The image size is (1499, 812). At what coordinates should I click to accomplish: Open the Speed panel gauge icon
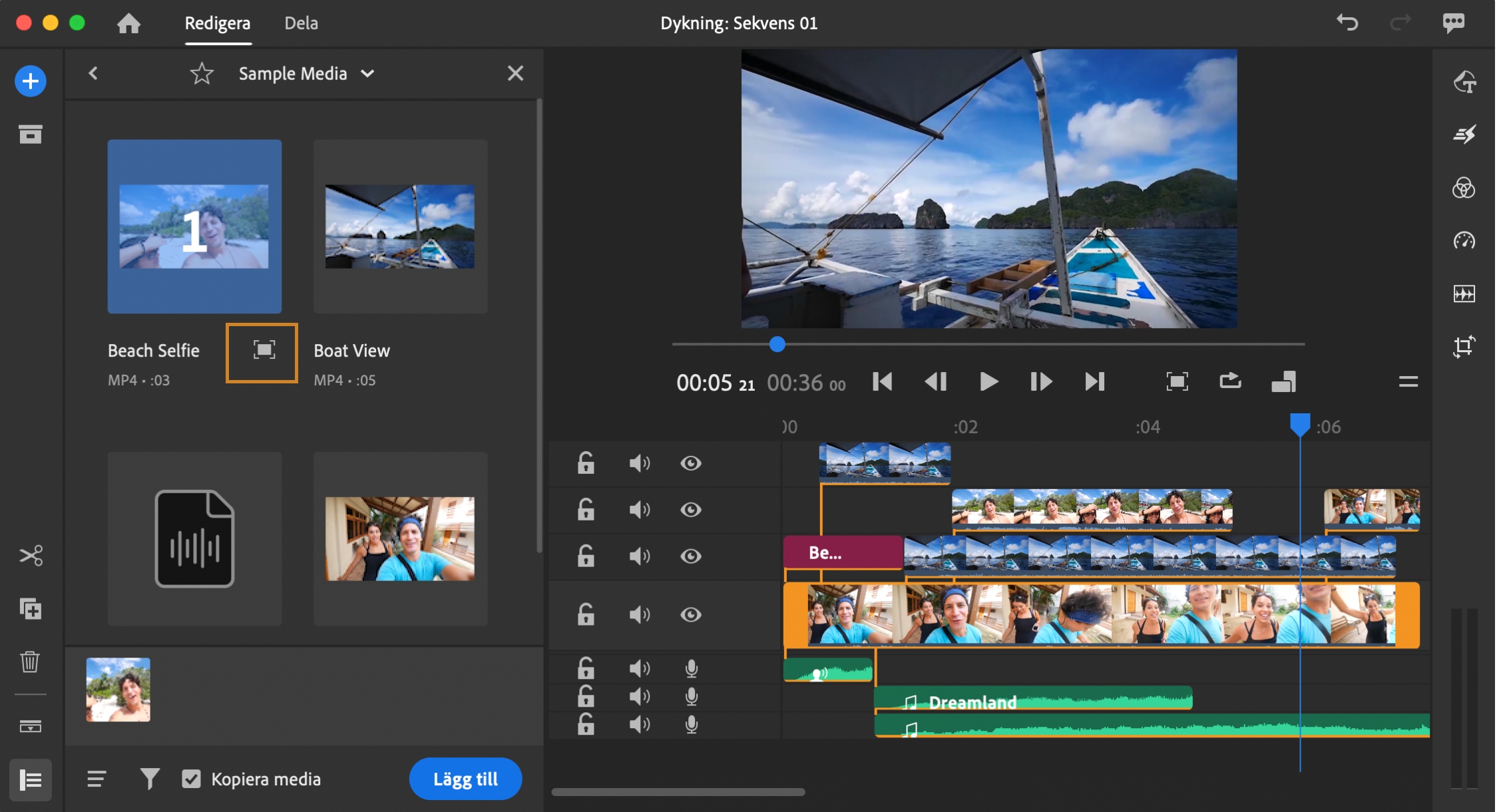pos(1463,241)
